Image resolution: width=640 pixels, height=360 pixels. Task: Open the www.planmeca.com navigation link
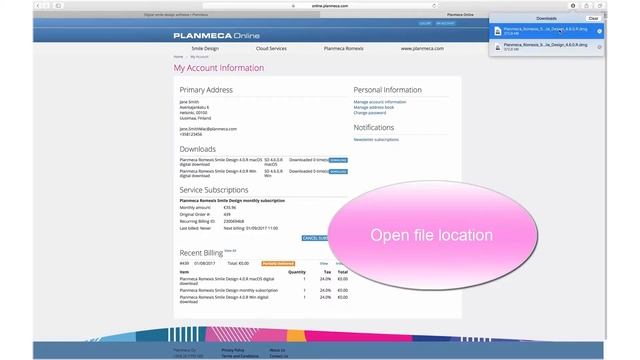(x=422, y=48)
